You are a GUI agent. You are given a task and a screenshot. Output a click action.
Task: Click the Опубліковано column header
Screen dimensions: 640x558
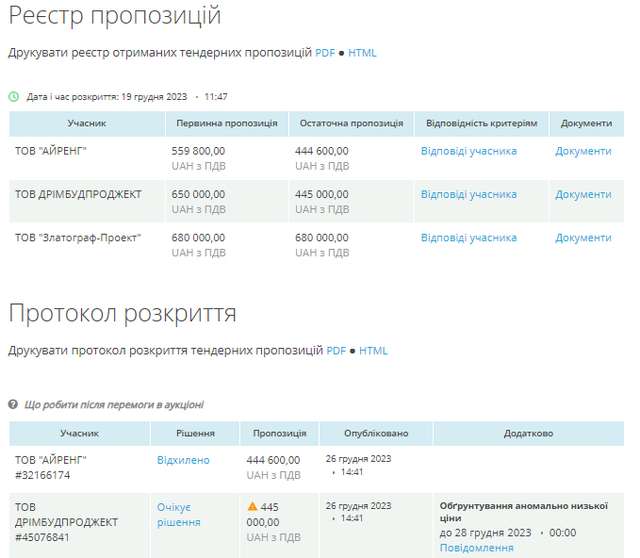point(375,433)
